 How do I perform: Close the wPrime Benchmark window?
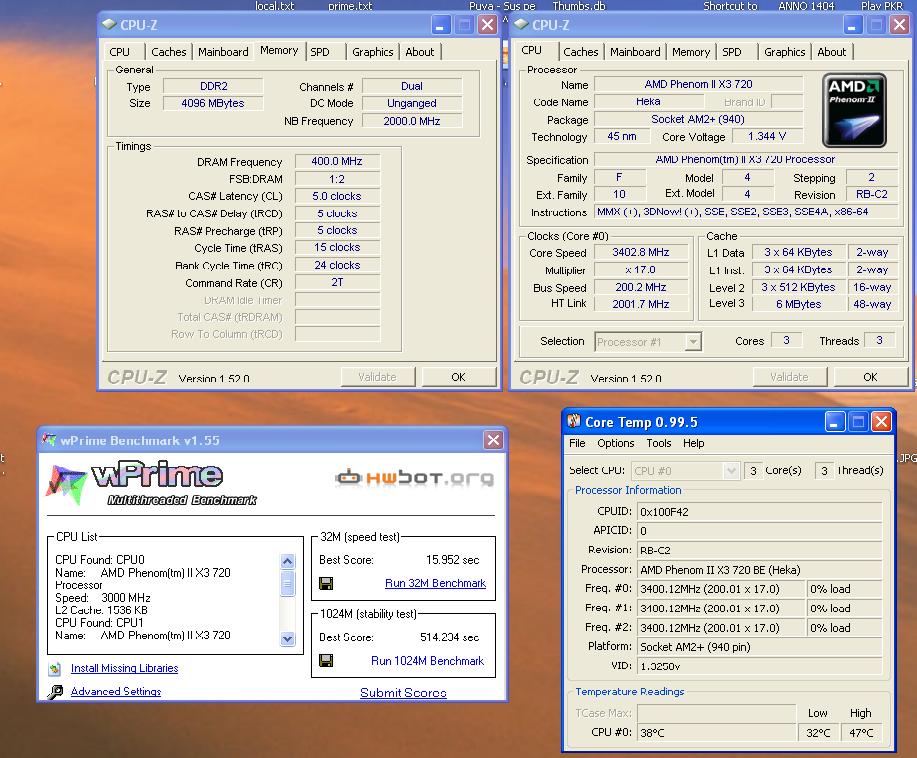pyautogui.click(x=493, y=440)
